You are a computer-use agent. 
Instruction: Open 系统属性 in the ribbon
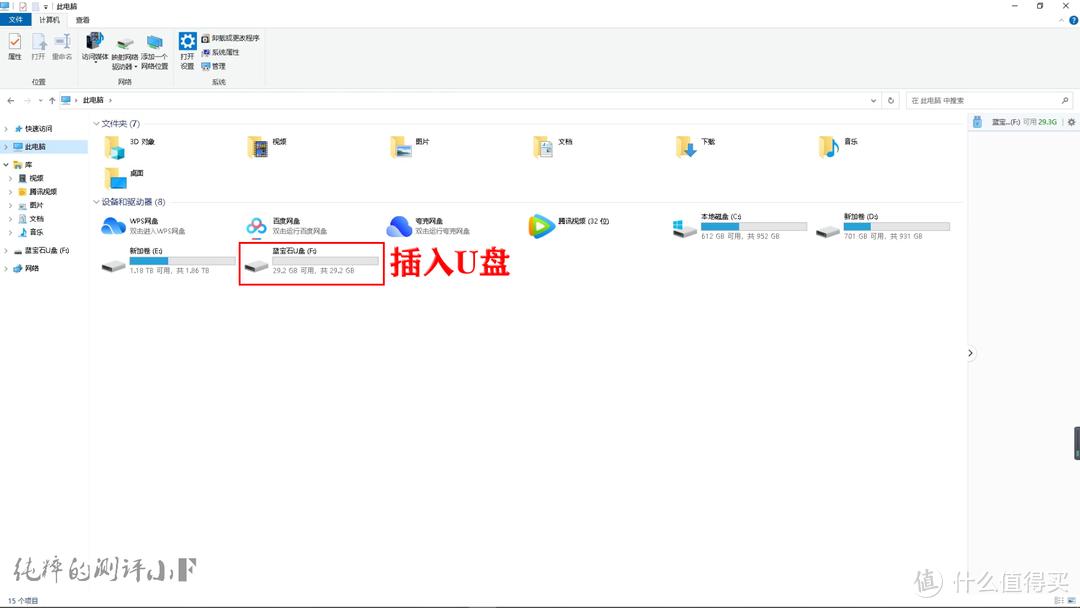220,52
